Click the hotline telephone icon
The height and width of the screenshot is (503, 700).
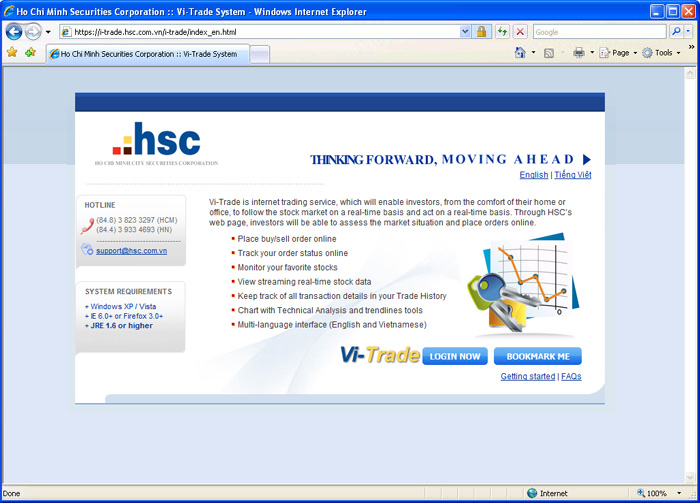87,225
